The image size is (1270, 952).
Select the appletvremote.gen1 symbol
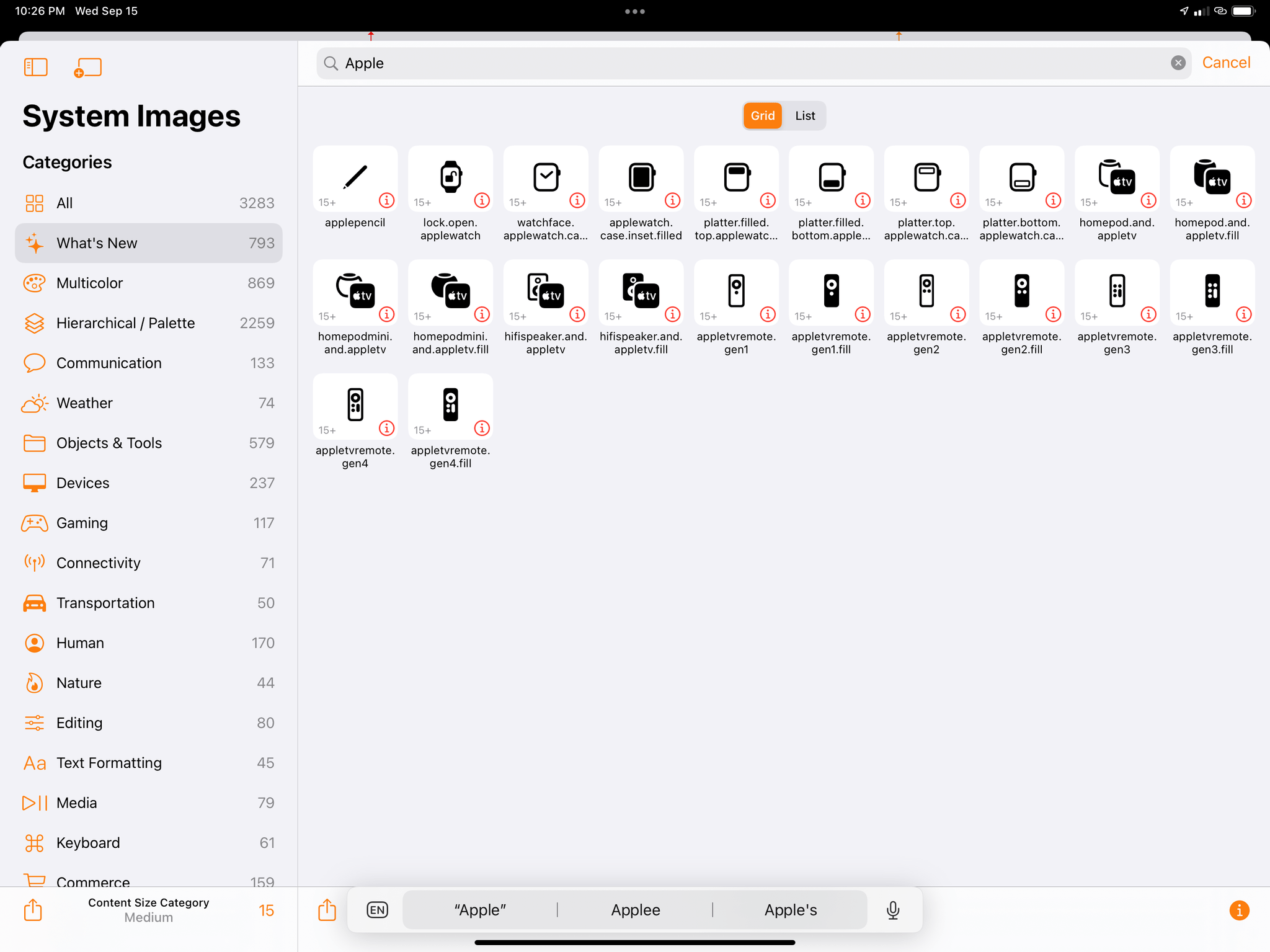click(736, 291)
